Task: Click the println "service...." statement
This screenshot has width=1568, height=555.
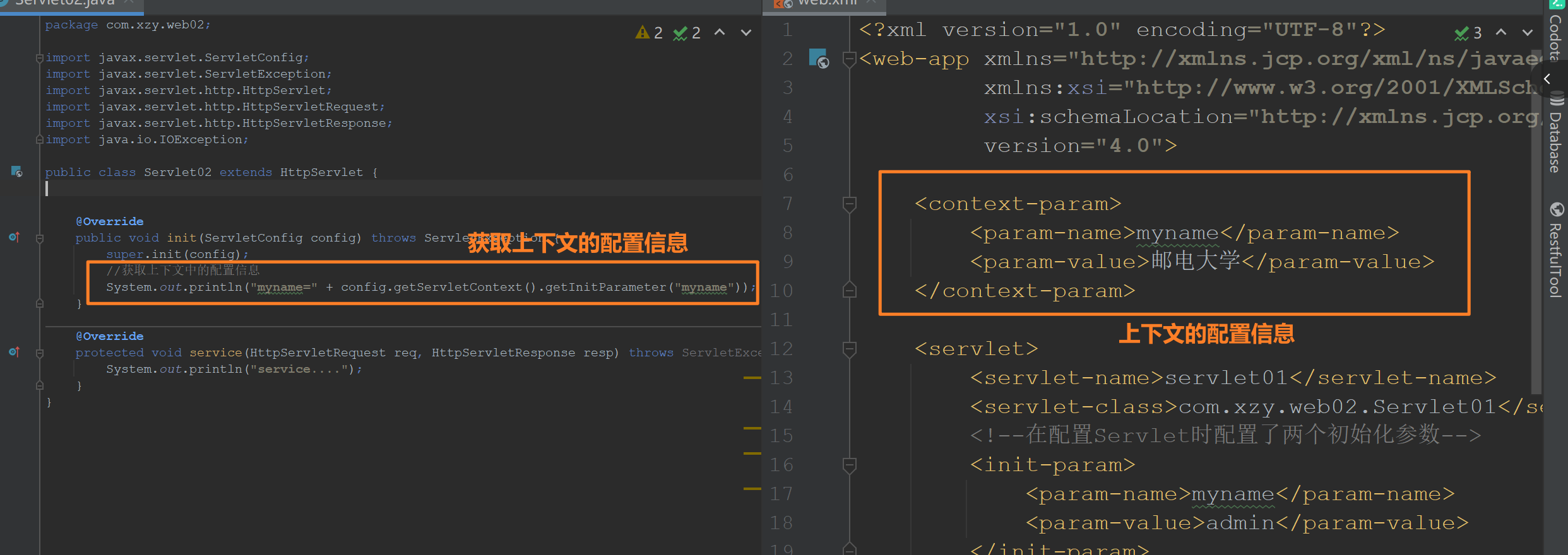Action: point(234,369)
